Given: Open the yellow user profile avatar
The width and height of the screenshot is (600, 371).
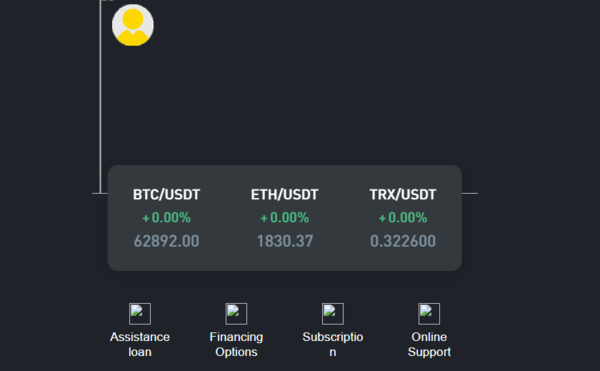Looking at the screenshot, I should coord(133,25).
